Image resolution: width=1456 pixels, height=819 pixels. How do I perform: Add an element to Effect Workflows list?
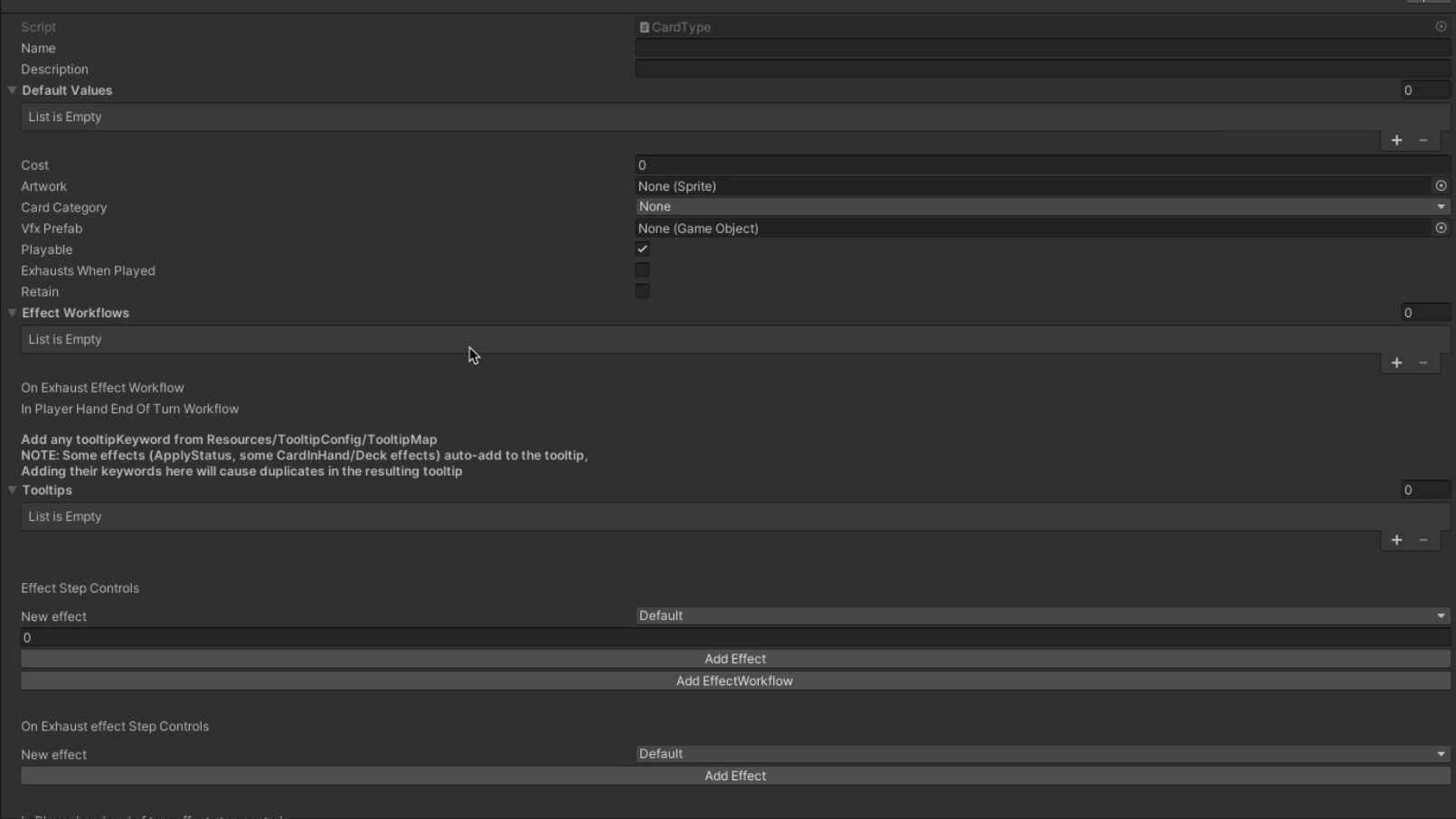1396,362
